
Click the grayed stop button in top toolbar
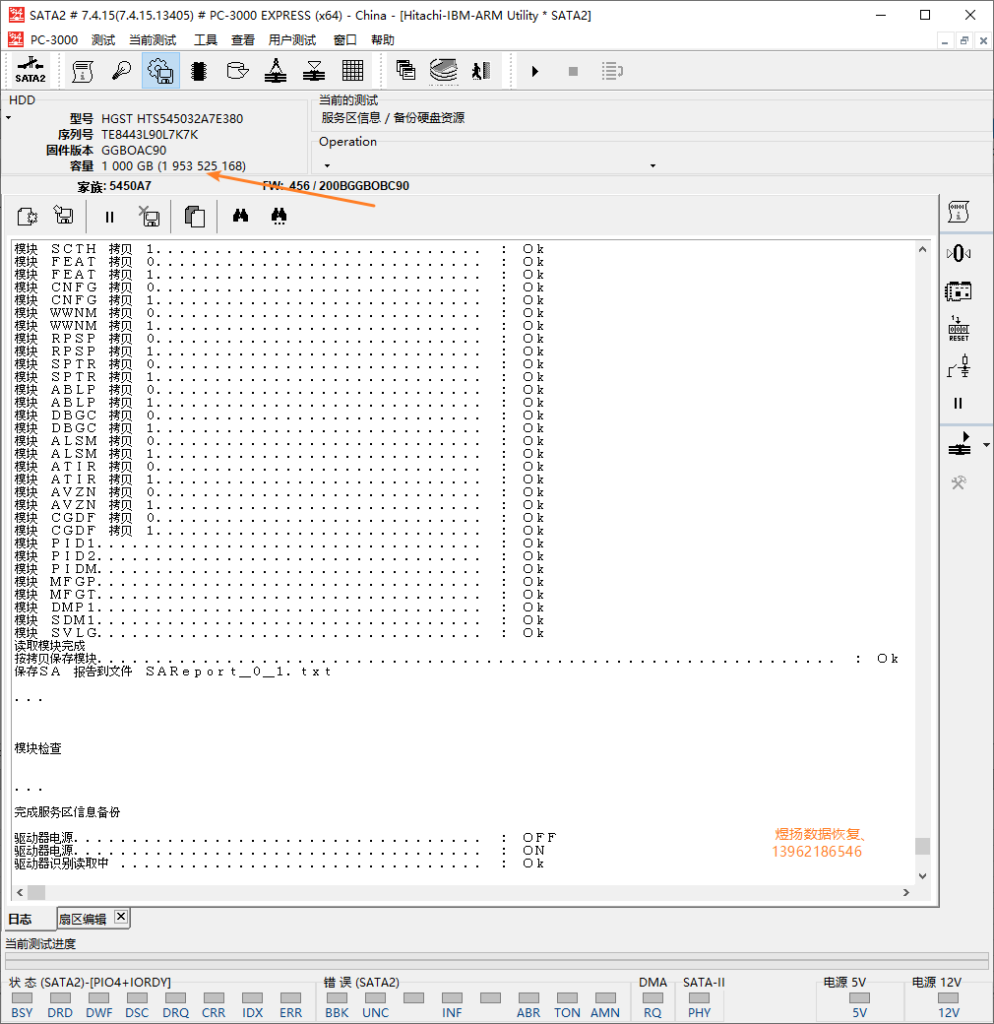click(x=573, y=71)
